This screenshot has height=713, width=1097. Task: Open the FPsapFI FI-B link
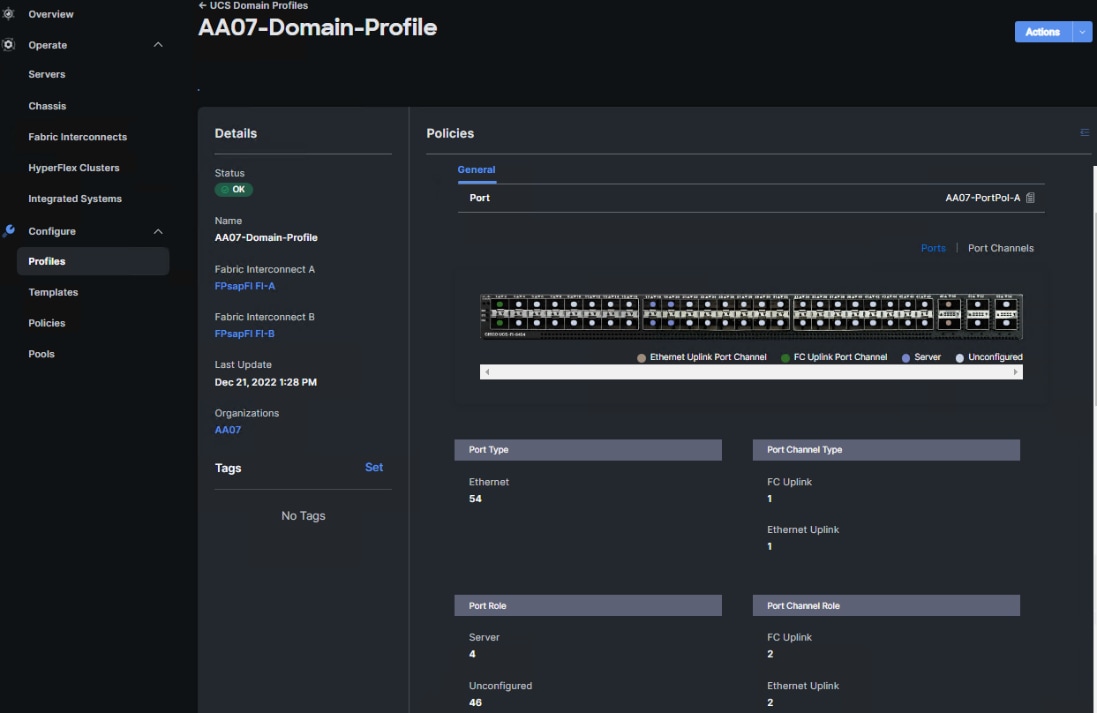(x=245, y=333)
